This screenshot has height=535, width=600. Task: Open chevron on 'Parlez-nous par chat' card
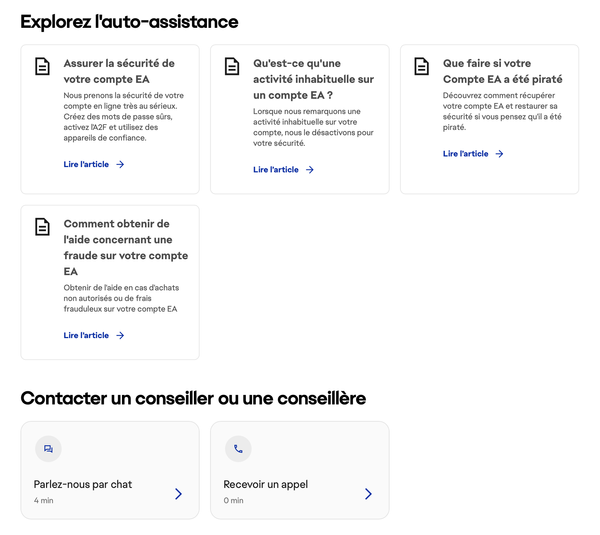click(178, 493)
